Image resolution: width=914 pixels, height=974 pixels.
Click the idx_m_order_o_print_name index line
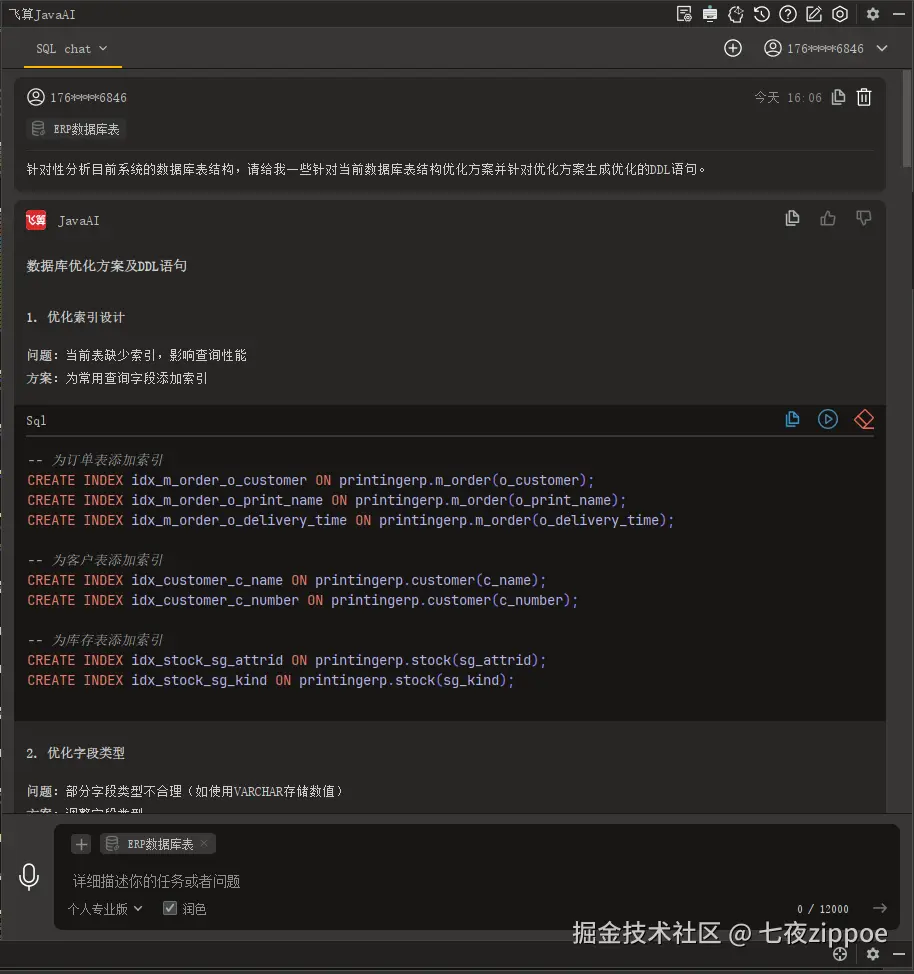click(327, 500)
